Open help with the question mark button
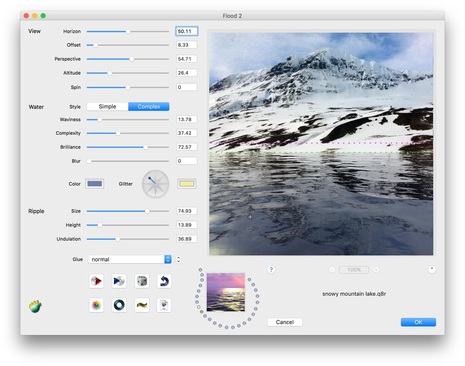The width and height of the screenshot is (465, 366). (271, 269)
